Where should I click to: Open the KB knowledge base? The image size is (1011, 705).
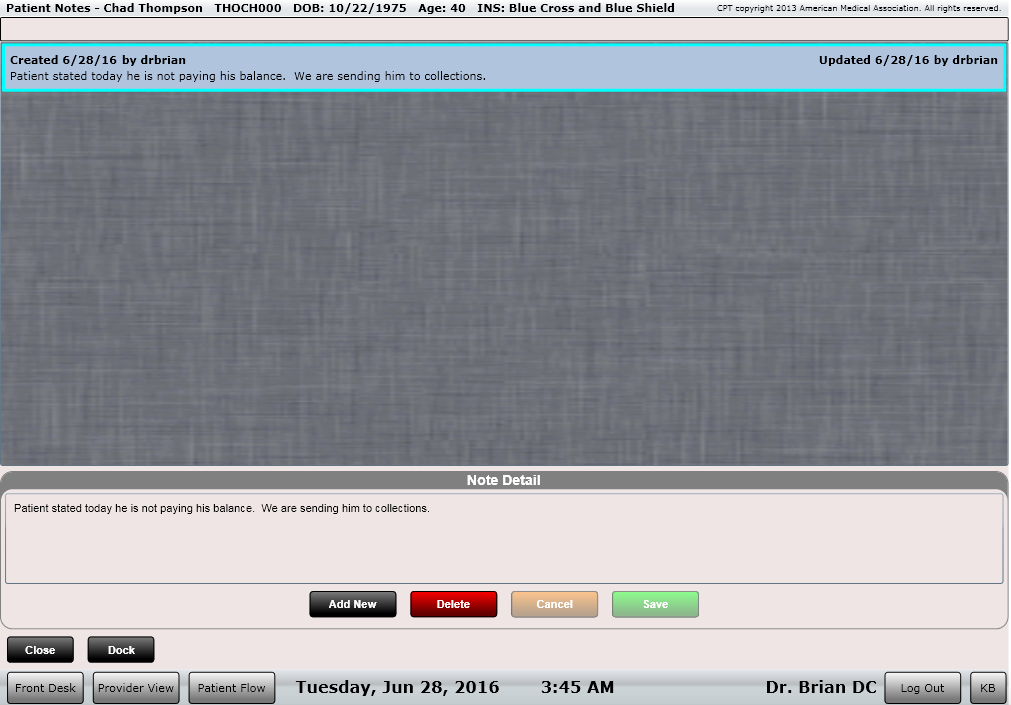point(987,687)
